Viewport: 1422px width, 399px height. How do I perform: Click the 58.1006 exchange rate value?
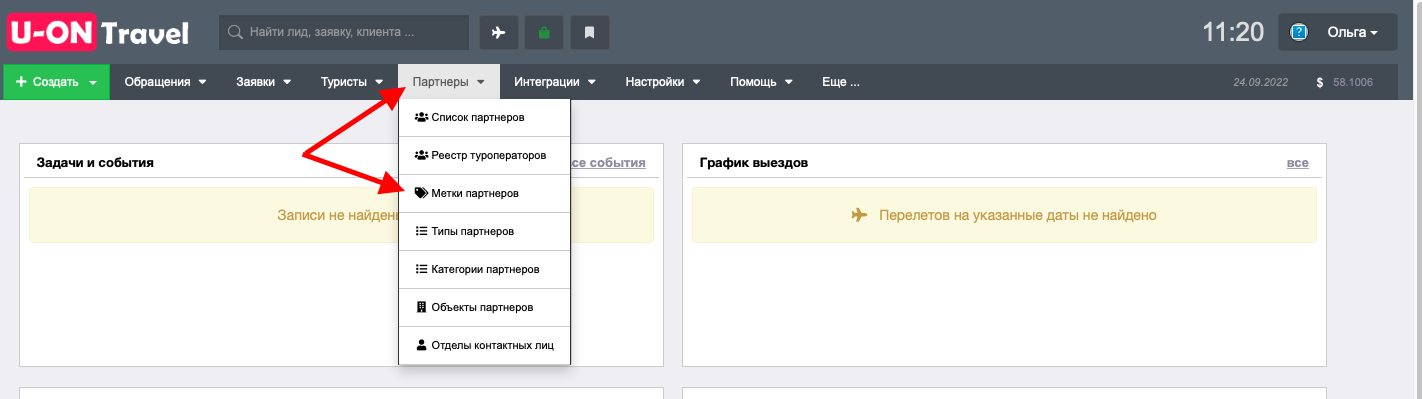click(1353, 82)
